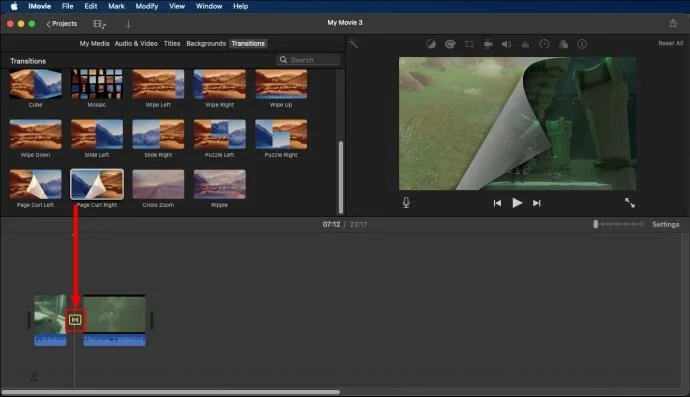Open the volume speaker tool
Image resolution: width=690 pixels, height=397 pixels.
506,44
